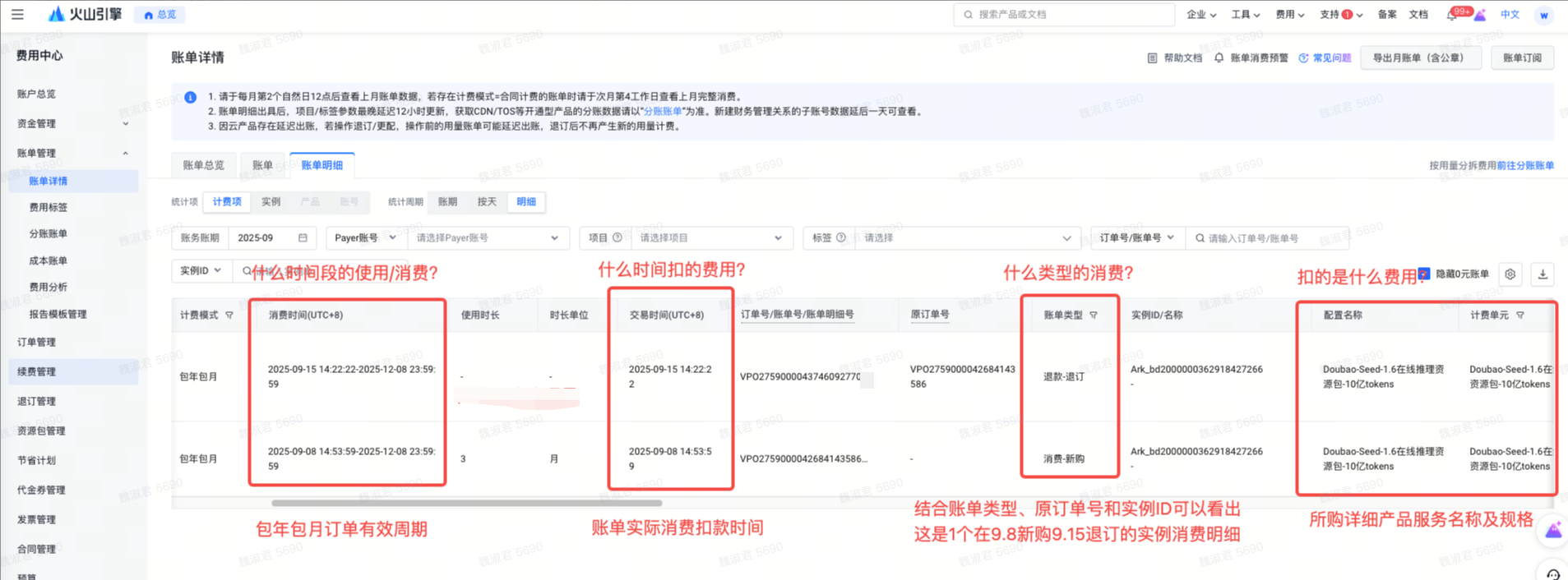Open the 费用 top menu
The width and height of the screenshot is (1568, 580).
tap(1289, 15)
